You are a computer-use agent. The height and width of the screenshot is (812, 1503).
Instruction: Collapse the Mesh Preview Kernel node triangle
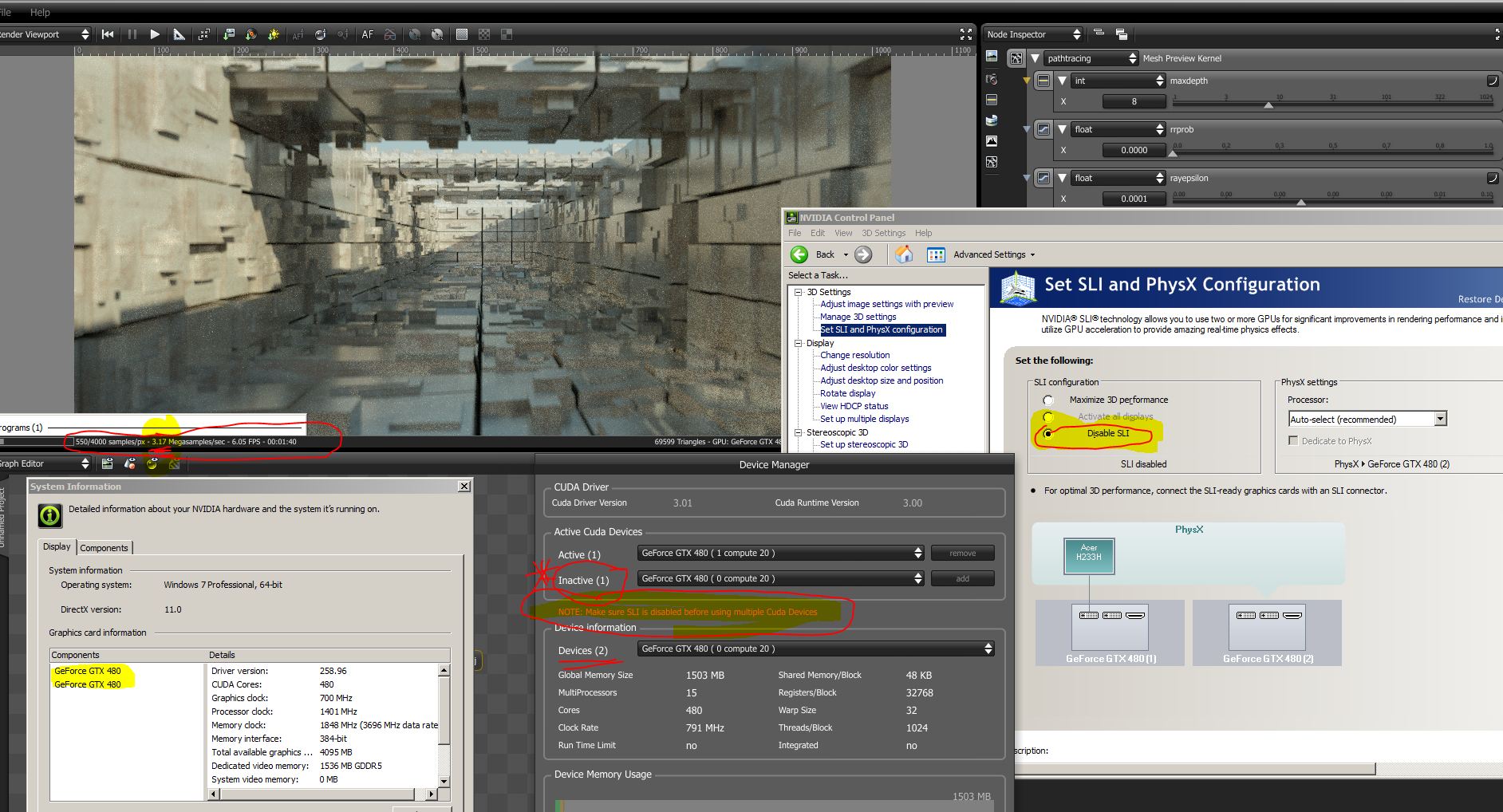coord(1035,58)
